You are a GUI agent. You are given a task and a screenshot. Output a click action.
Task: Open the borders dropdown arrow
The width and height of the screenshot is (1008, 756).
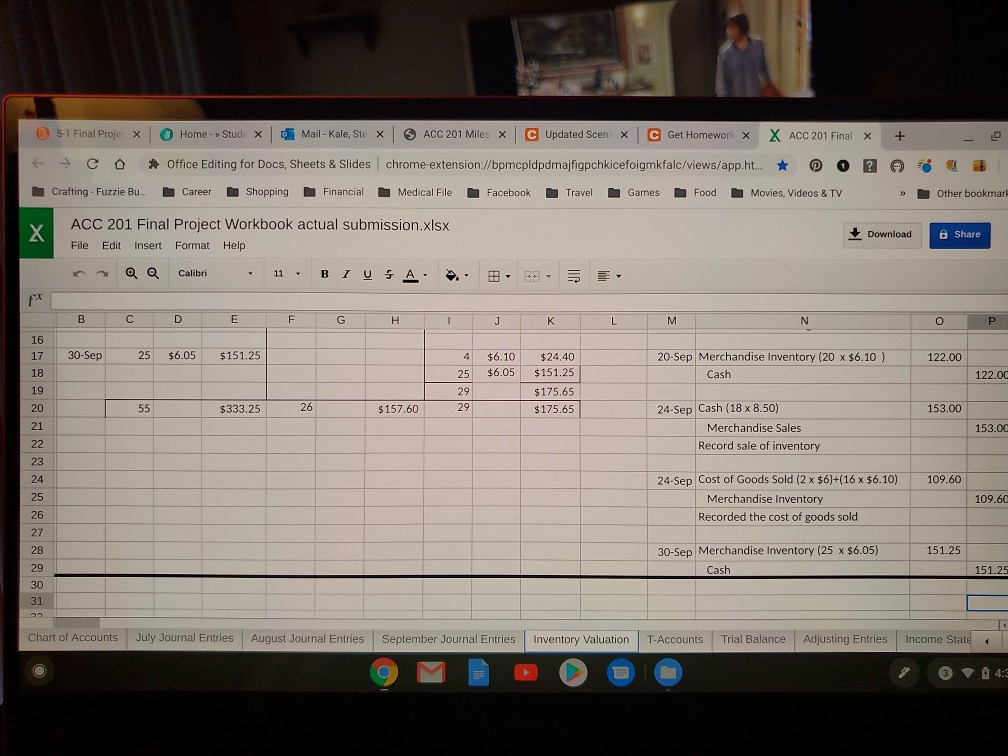point(508,276)
